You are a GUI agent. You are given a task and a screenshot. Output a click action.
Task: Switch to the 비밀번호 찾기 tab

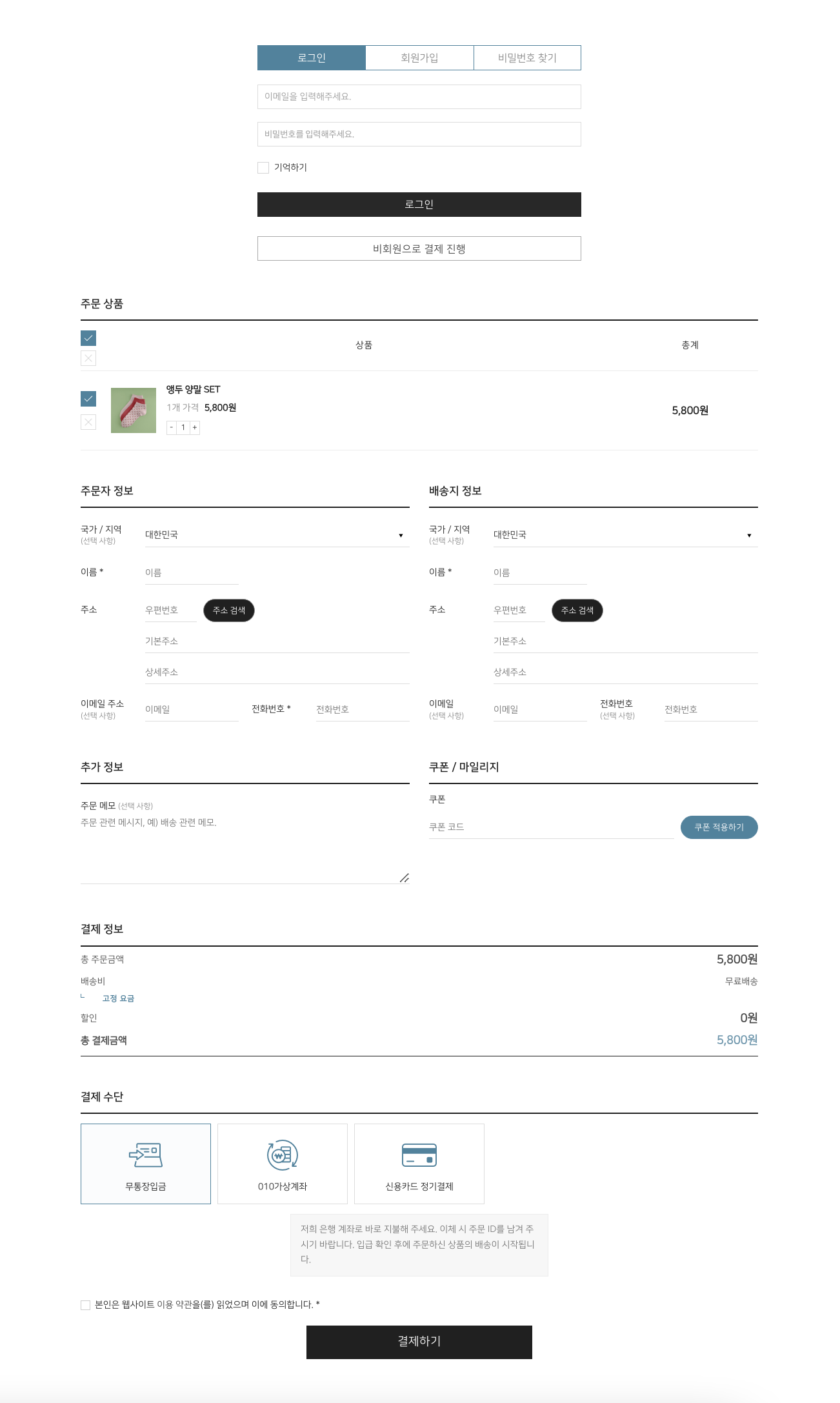(527, 58)
